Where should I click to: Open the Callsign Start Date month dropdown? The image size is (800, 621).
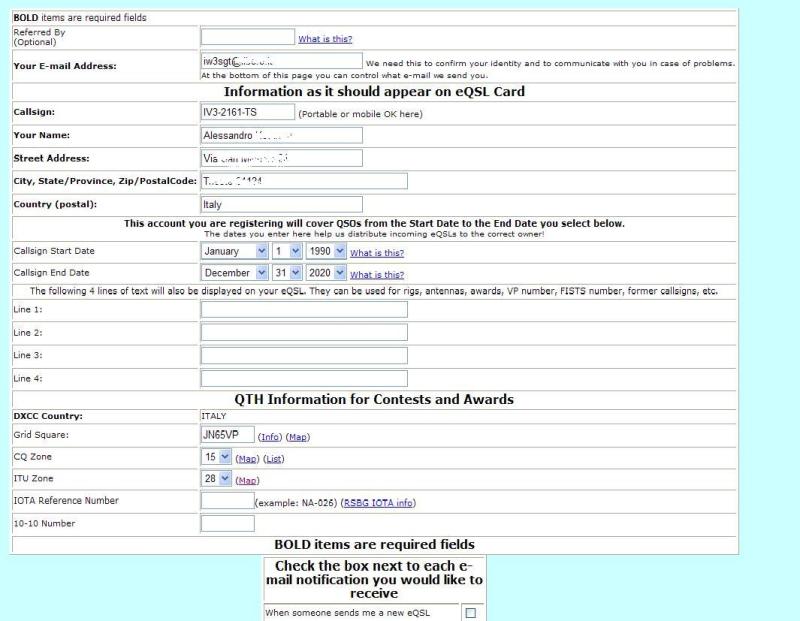tap(234, 251)
